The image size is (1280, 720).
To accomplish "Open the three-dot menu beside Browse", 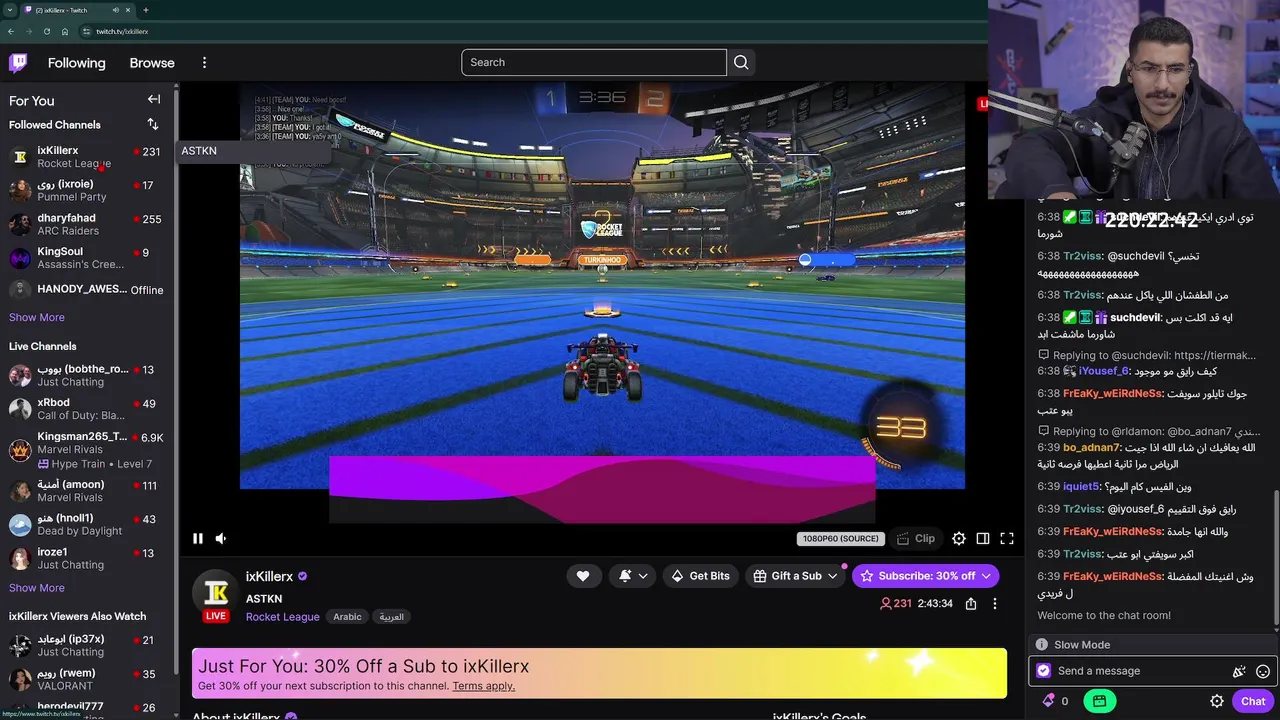I will [204, 63].
